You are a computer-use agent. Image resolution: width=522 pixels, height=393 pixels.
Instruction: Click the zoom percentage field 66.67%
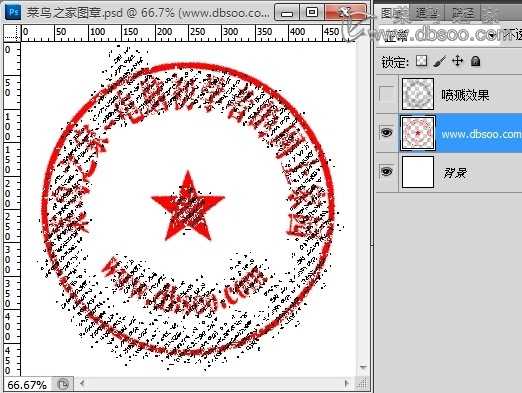(x=27, y=385)
